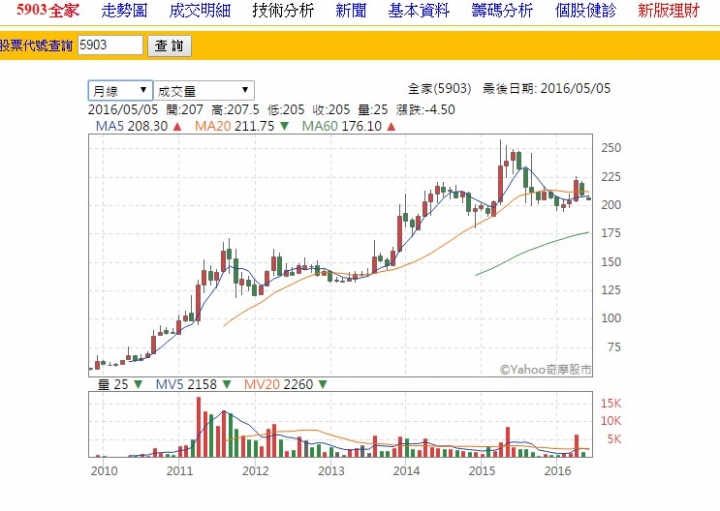Click the MV20 2260 volume label
The width and height of the screenshot is (720, 511).
(x=278, y=384)
